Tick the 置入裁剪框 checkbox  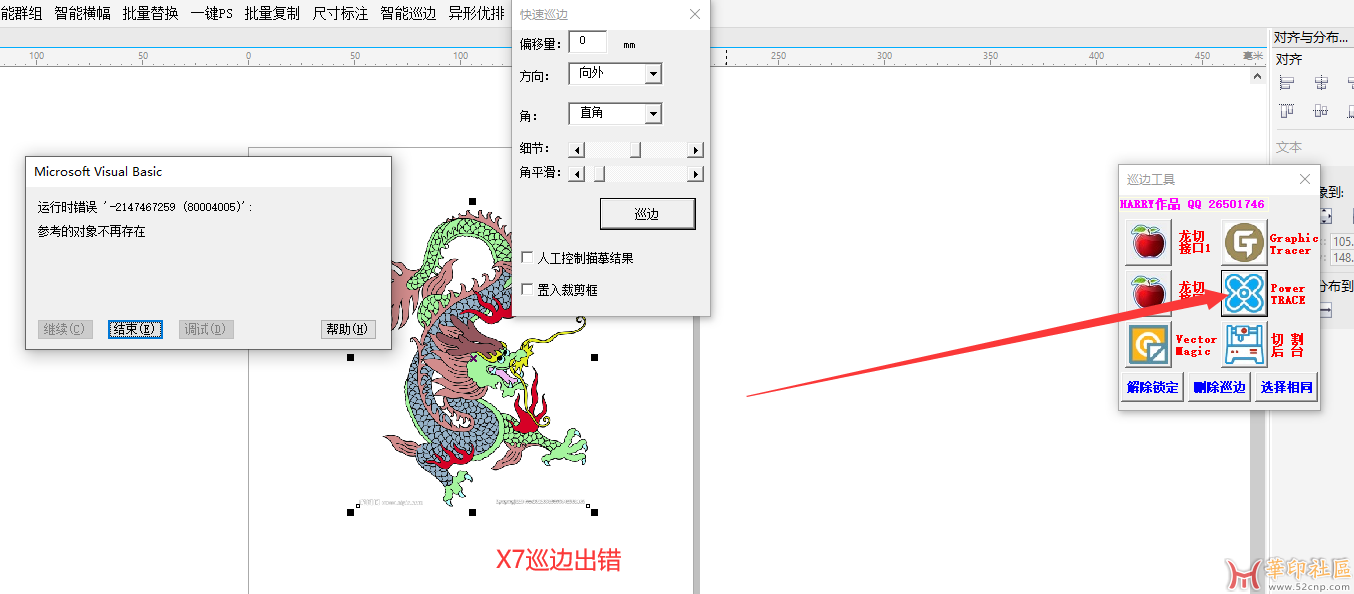click(x=527, y=290)
